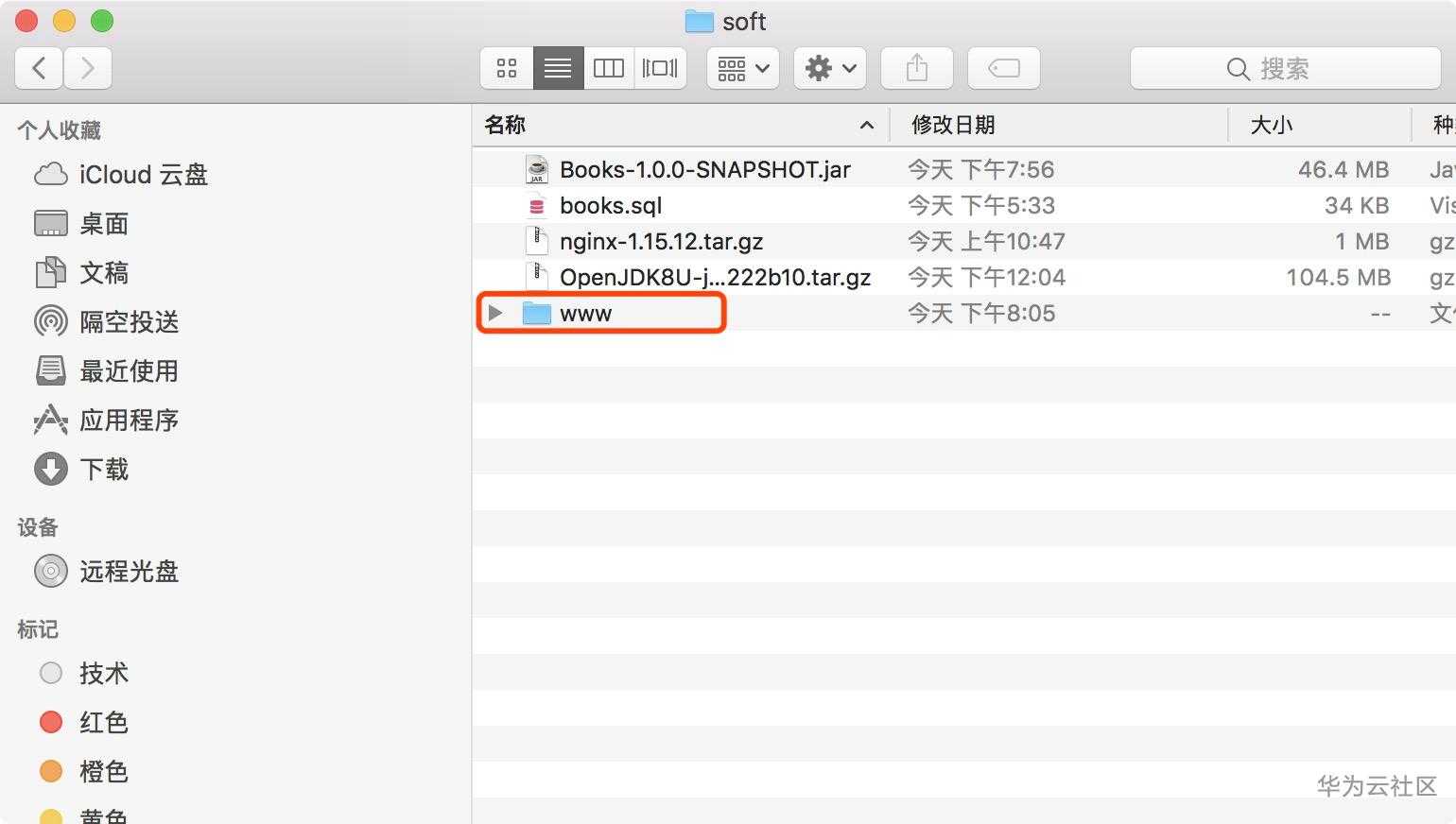Open 文稿 in sidebar

[81, 273]
